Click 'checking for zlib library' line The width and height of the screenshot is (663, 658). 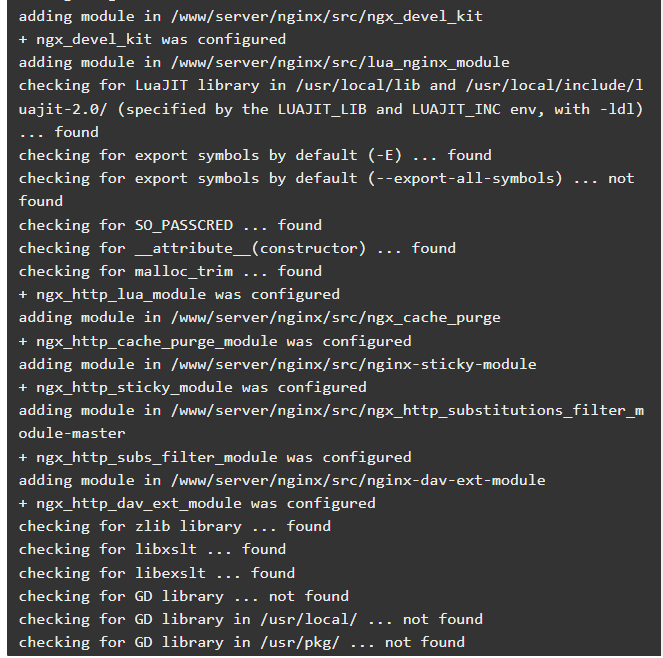coord(175,526)
